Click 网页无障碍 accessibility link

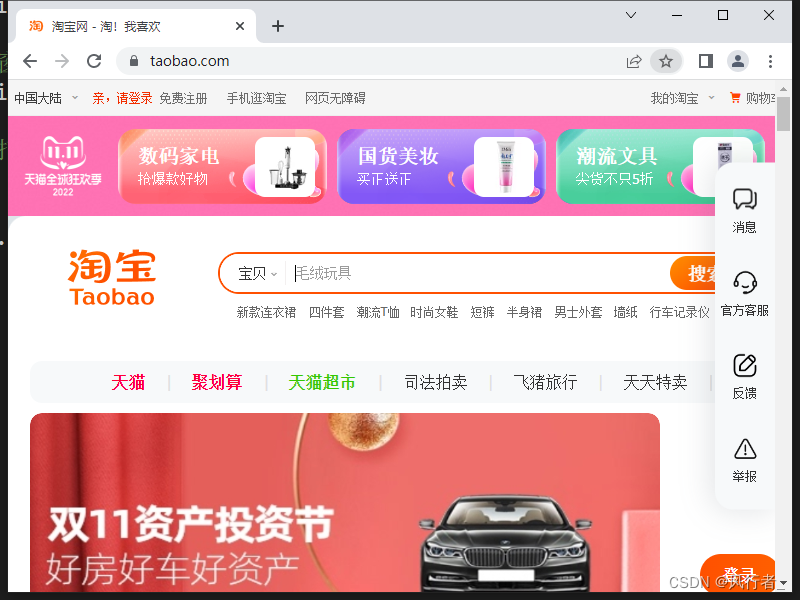pos(335,98)
